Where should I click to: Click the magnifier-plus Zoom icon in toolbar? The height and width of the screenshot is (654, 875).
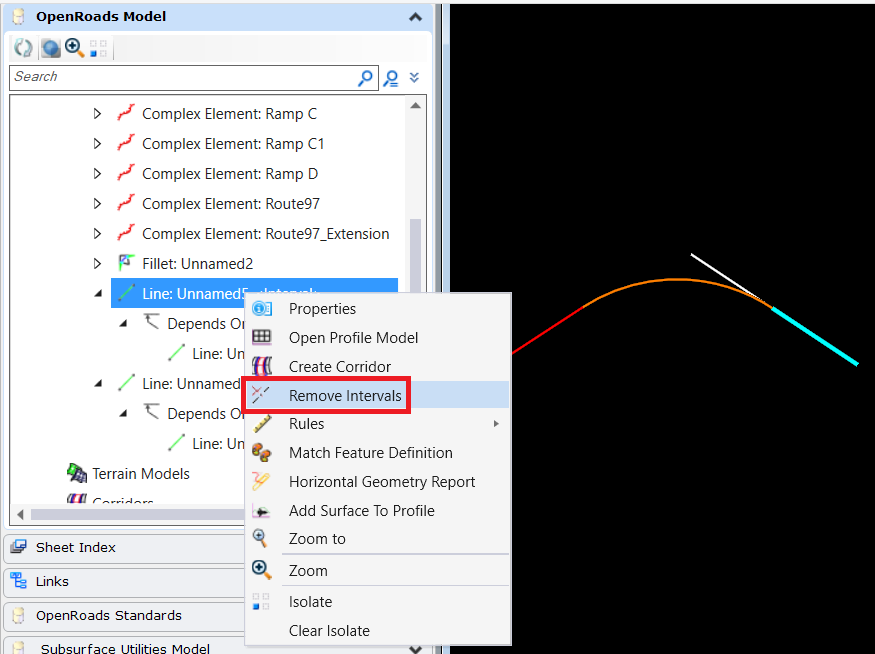(74, 48)
